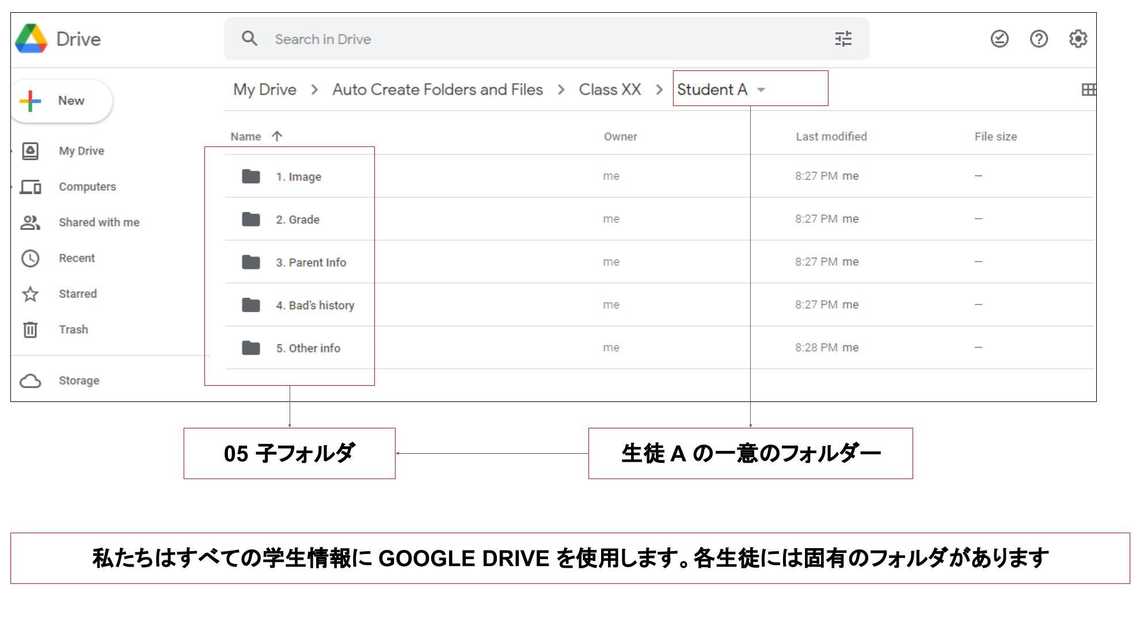Open the Settings gear icon
The width and height of the screenshot is (1140, 622).
(1078, 39)
